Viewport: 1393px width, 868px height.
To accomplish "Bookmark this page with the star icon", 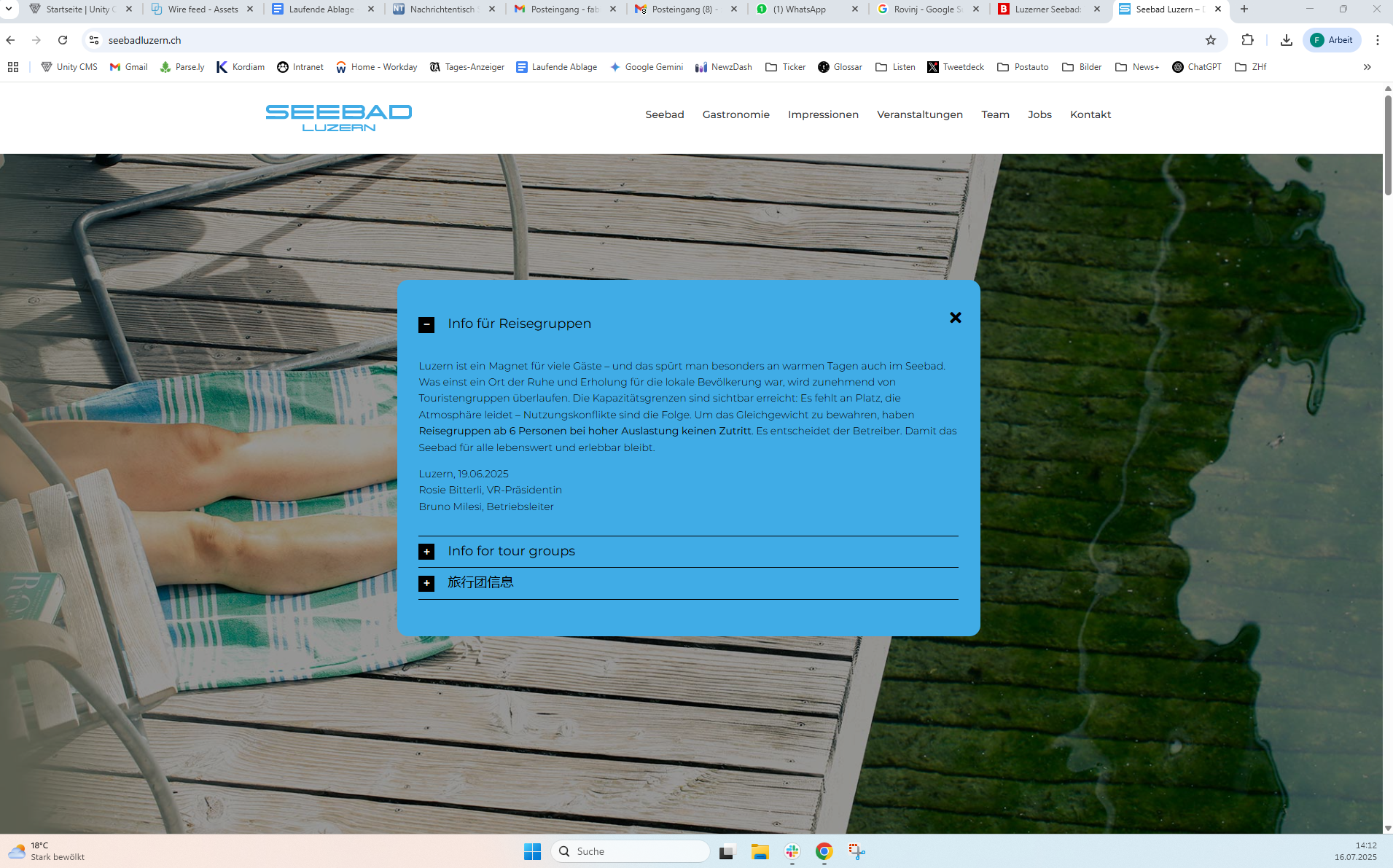I will point(1210,40).
